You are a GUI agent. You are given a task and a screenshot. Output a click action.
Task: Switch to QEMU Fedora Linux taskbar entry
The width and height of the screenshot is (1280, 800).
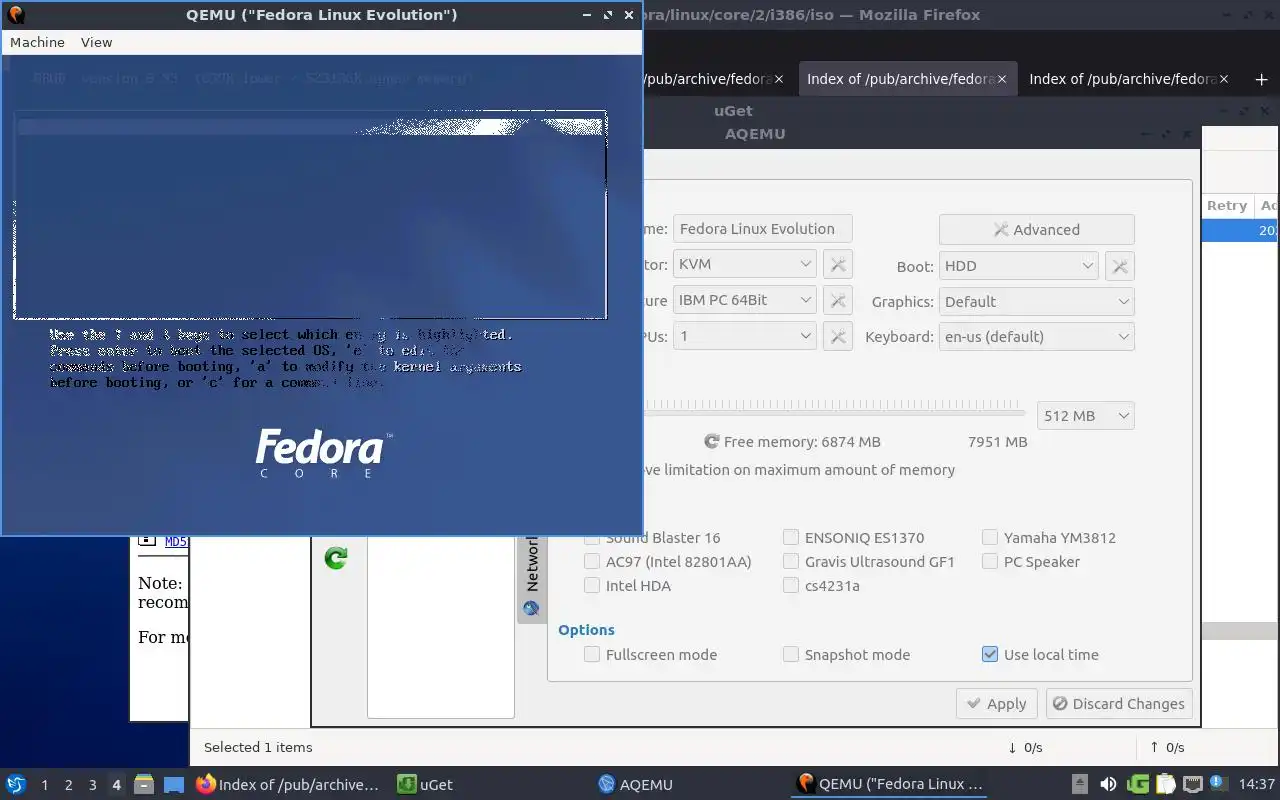890,784
